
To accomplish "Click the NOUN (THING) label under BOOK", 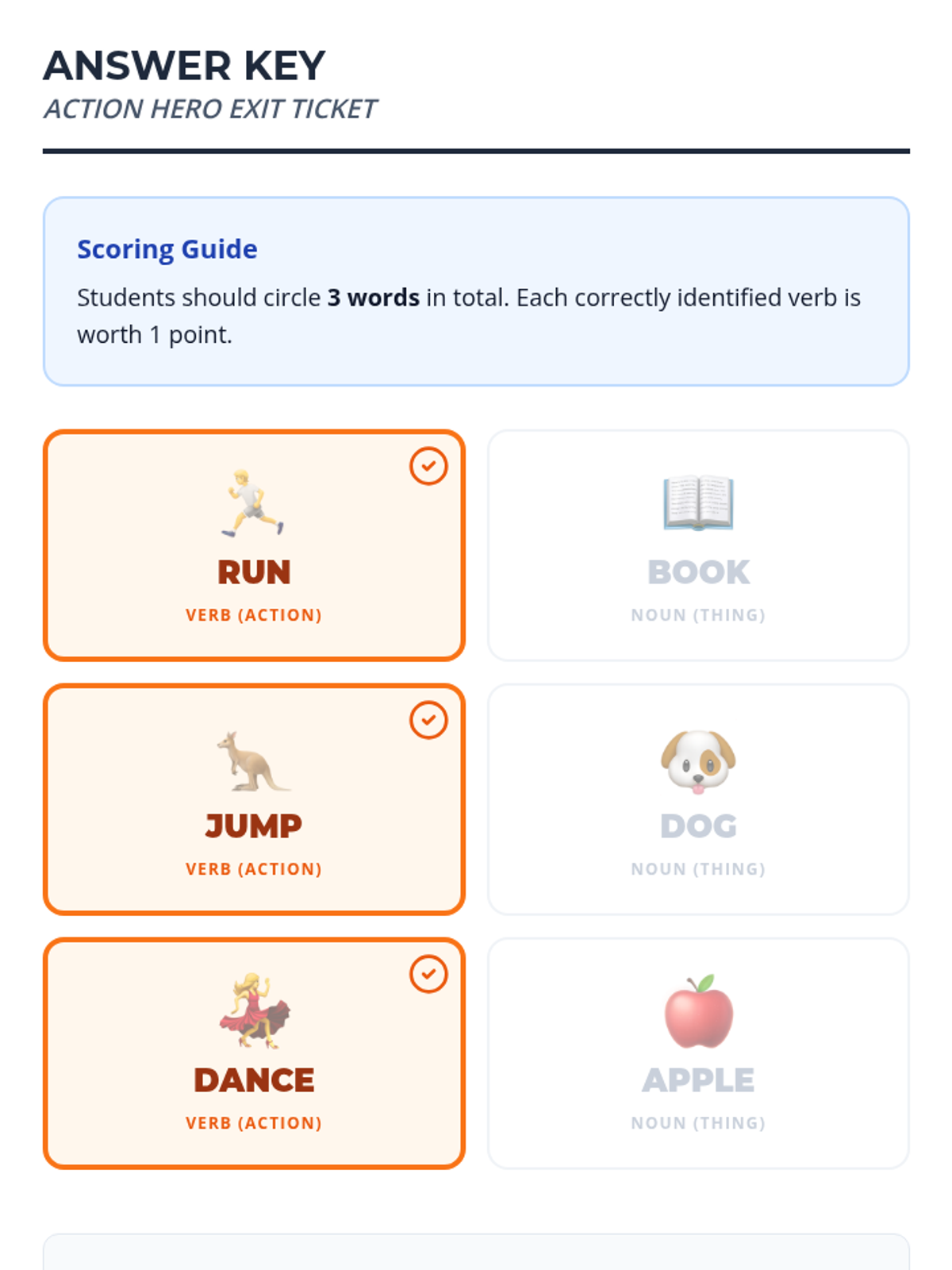I will pos(698,615).
